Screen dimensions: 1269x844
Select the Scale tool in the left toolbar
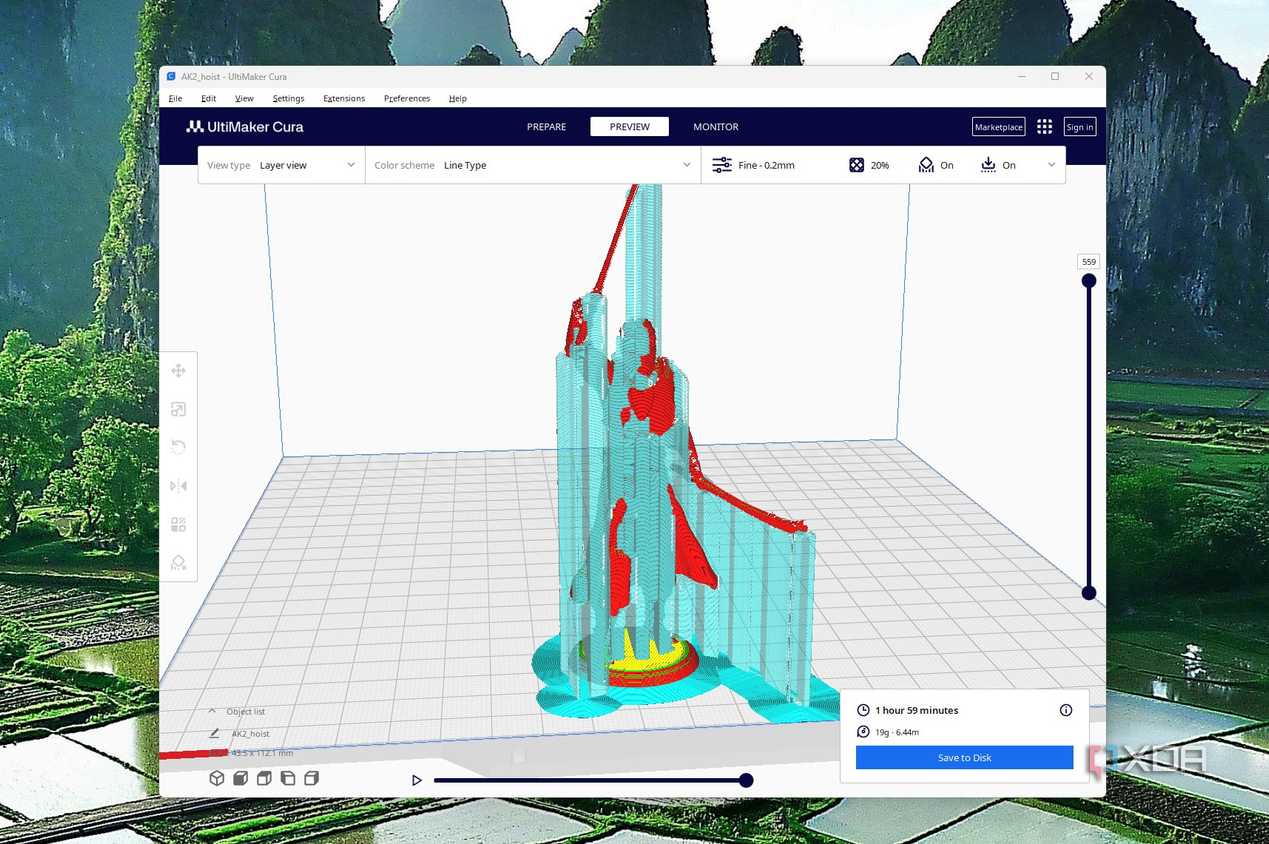click(178, 409)
